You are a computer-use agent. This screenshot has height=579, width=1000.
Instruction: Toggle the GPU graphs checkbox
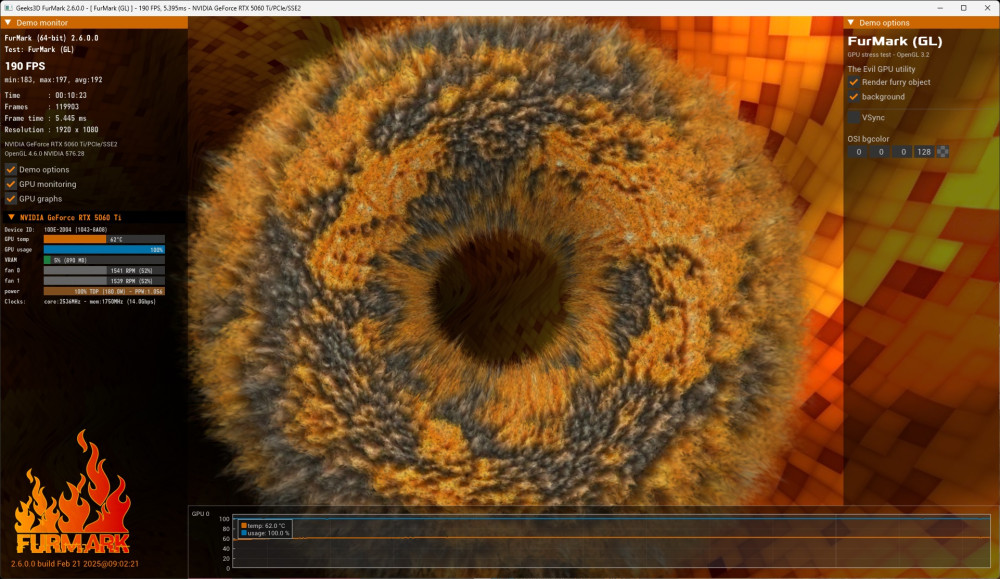coord(10,199)
